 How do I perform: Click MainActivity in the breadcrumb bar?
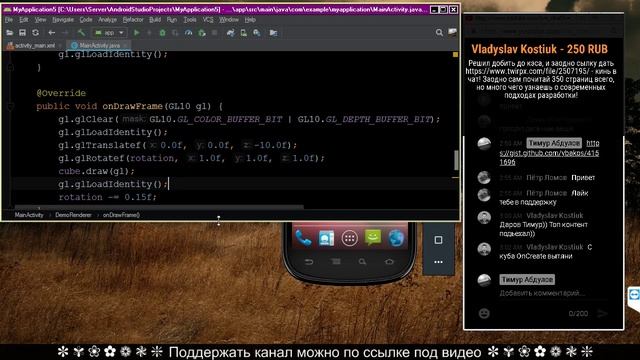[x=29, y=215]
